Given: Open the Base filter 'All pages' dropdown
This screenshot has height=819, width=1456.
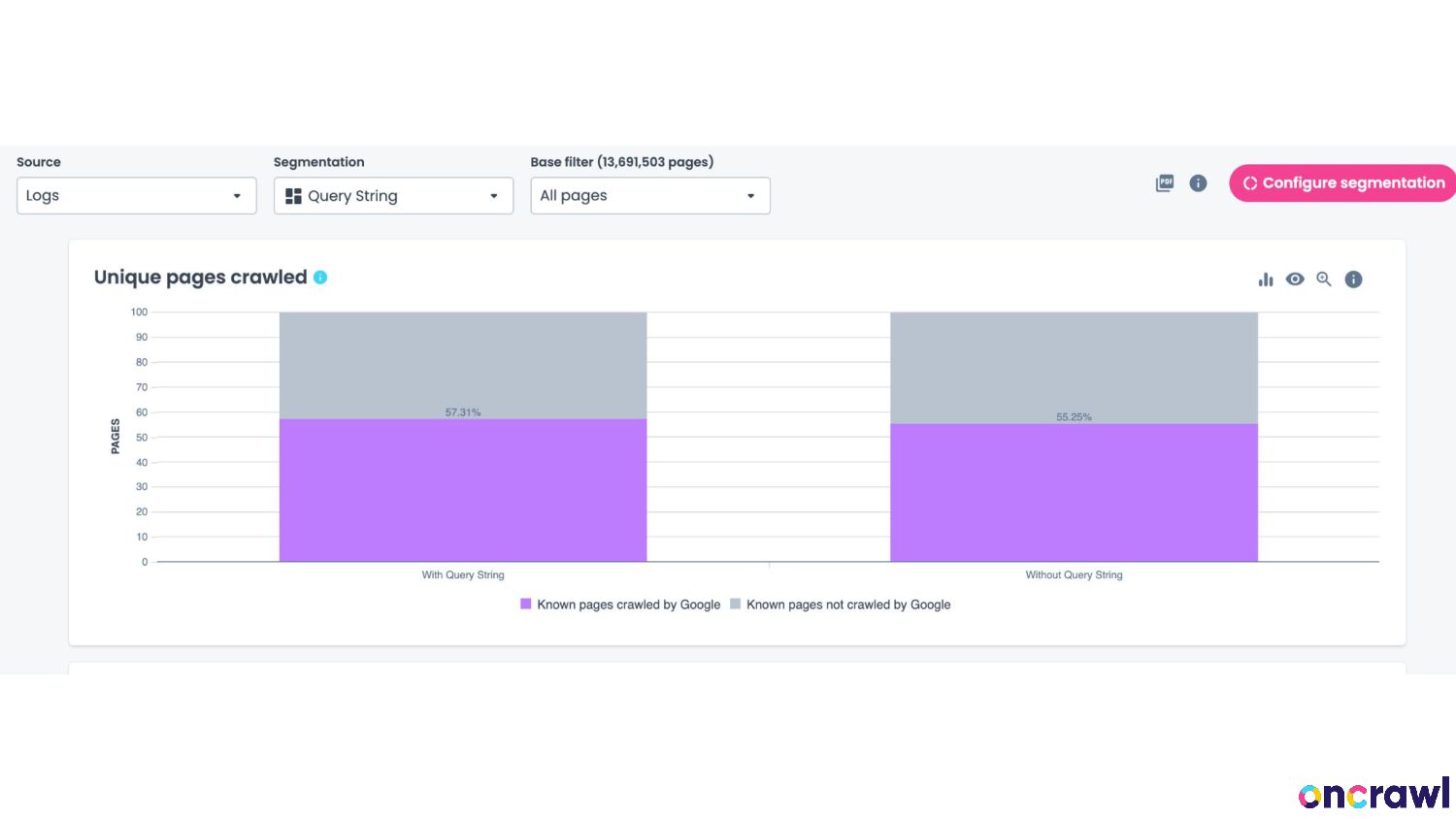Looking at the screenshot, I should [649, 196].
